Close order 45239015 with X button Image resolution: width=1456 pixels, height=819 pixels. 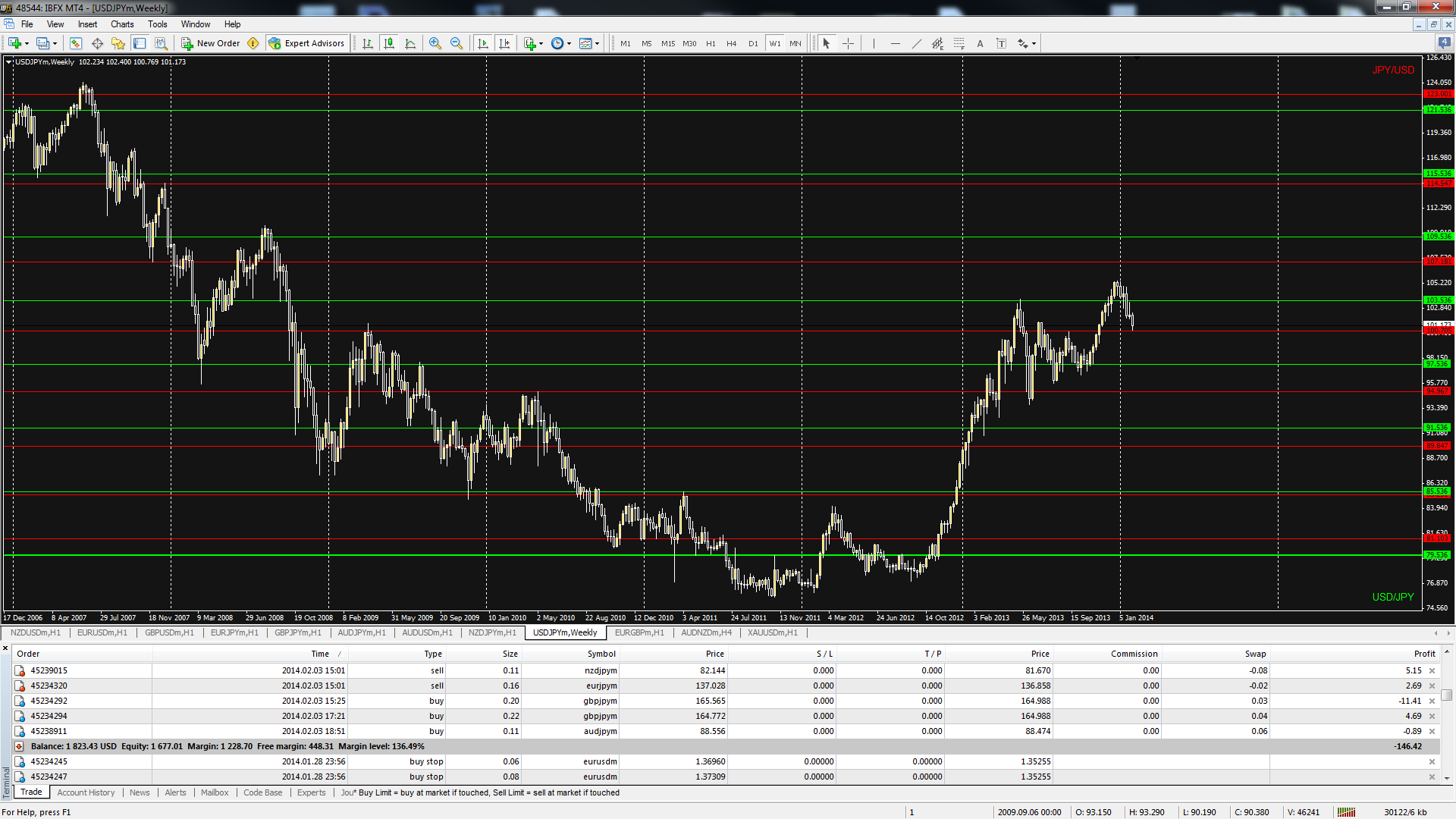click(x=1432, y=670)
